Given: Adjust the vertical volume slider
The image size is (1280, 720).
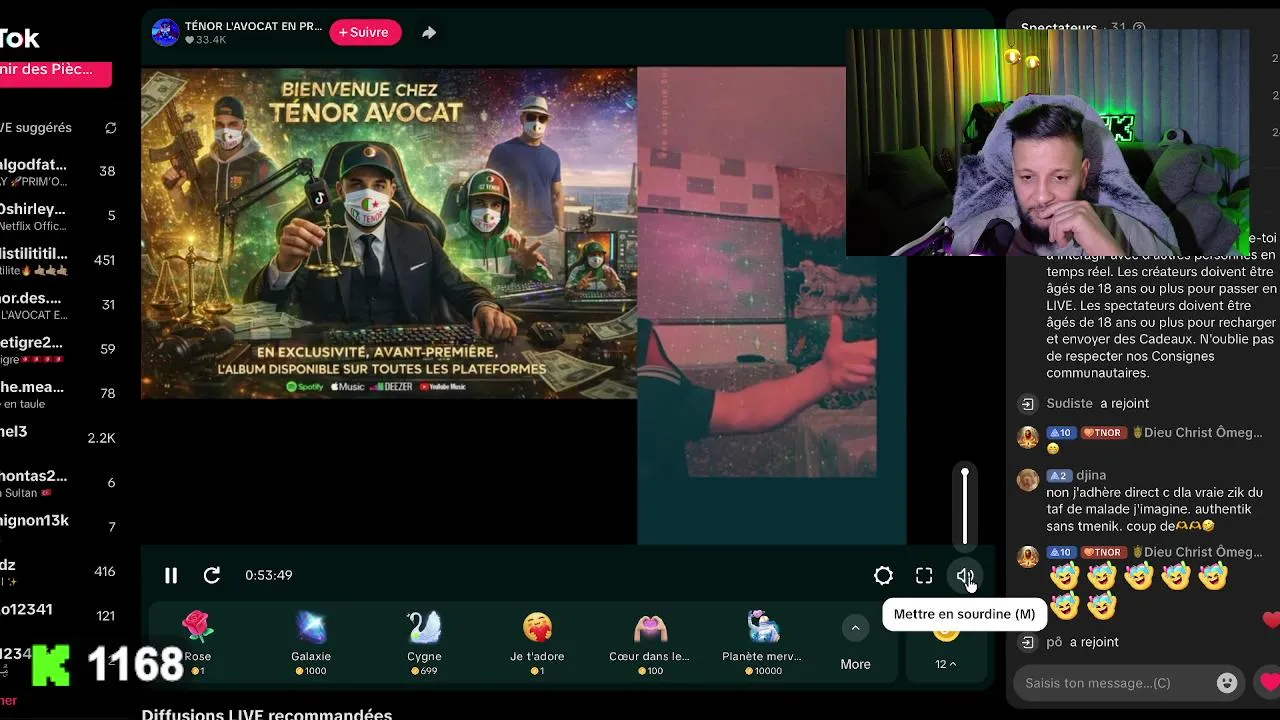Looking at the screenshot, I should tap(965, 507).
